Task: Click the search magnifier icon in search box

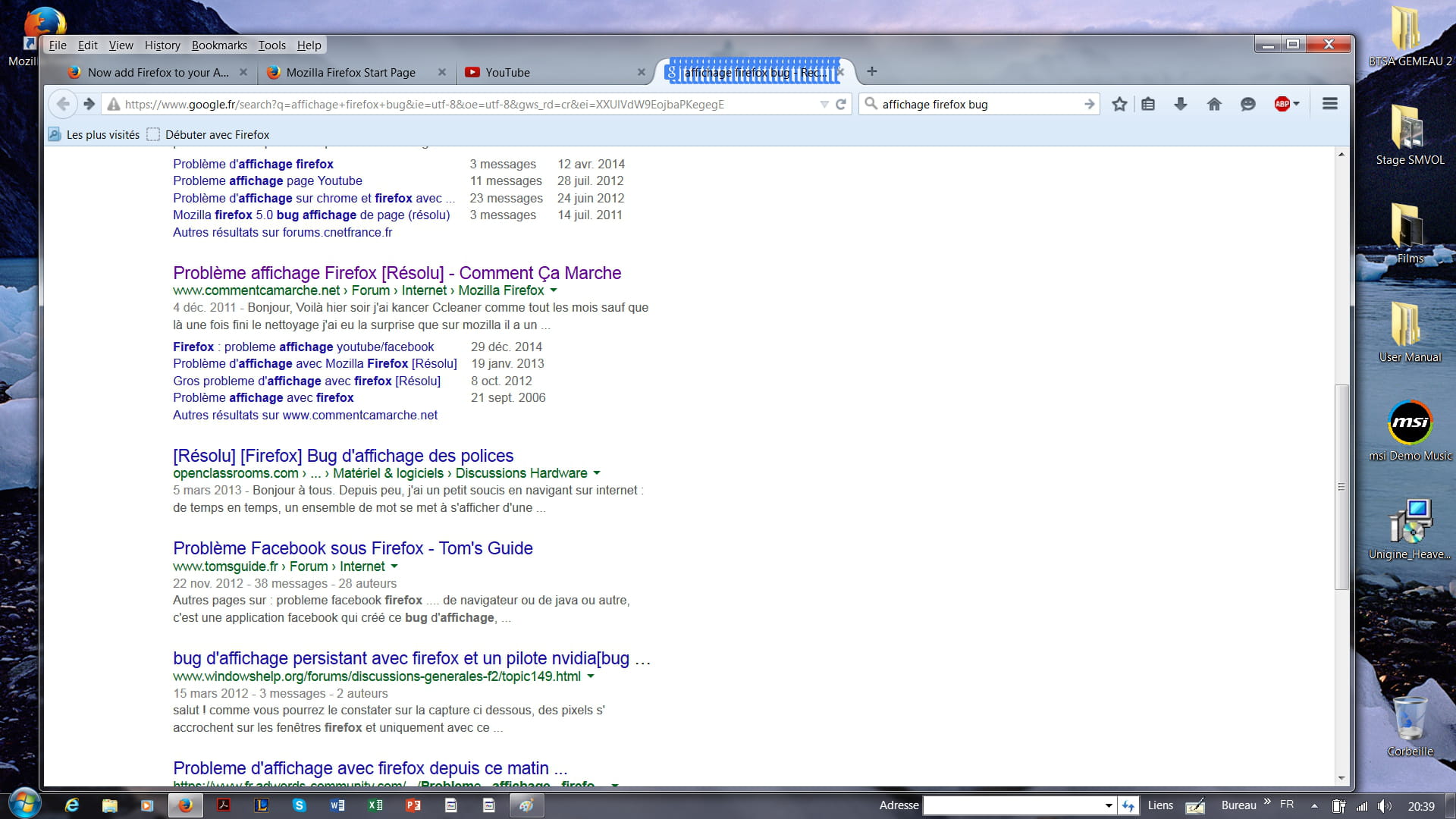Action: (871, 104)
